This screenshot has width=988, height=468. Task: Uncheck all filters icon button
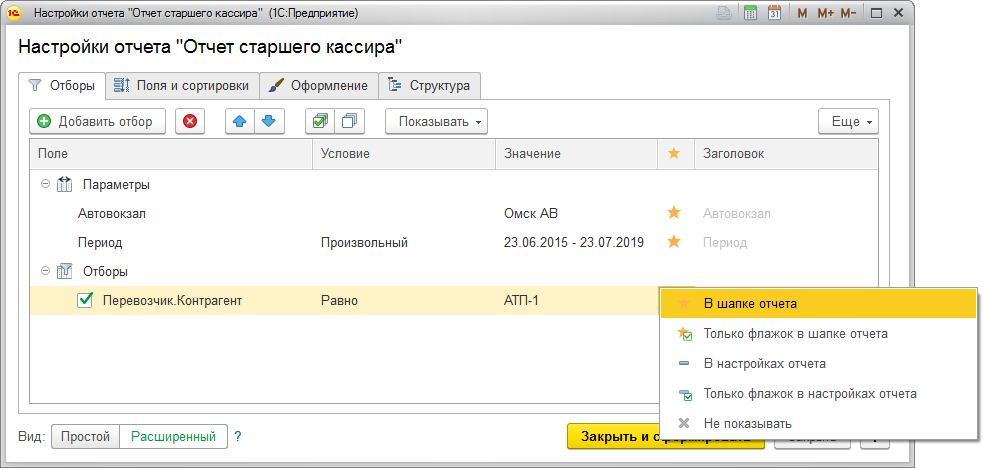[349, 121]
